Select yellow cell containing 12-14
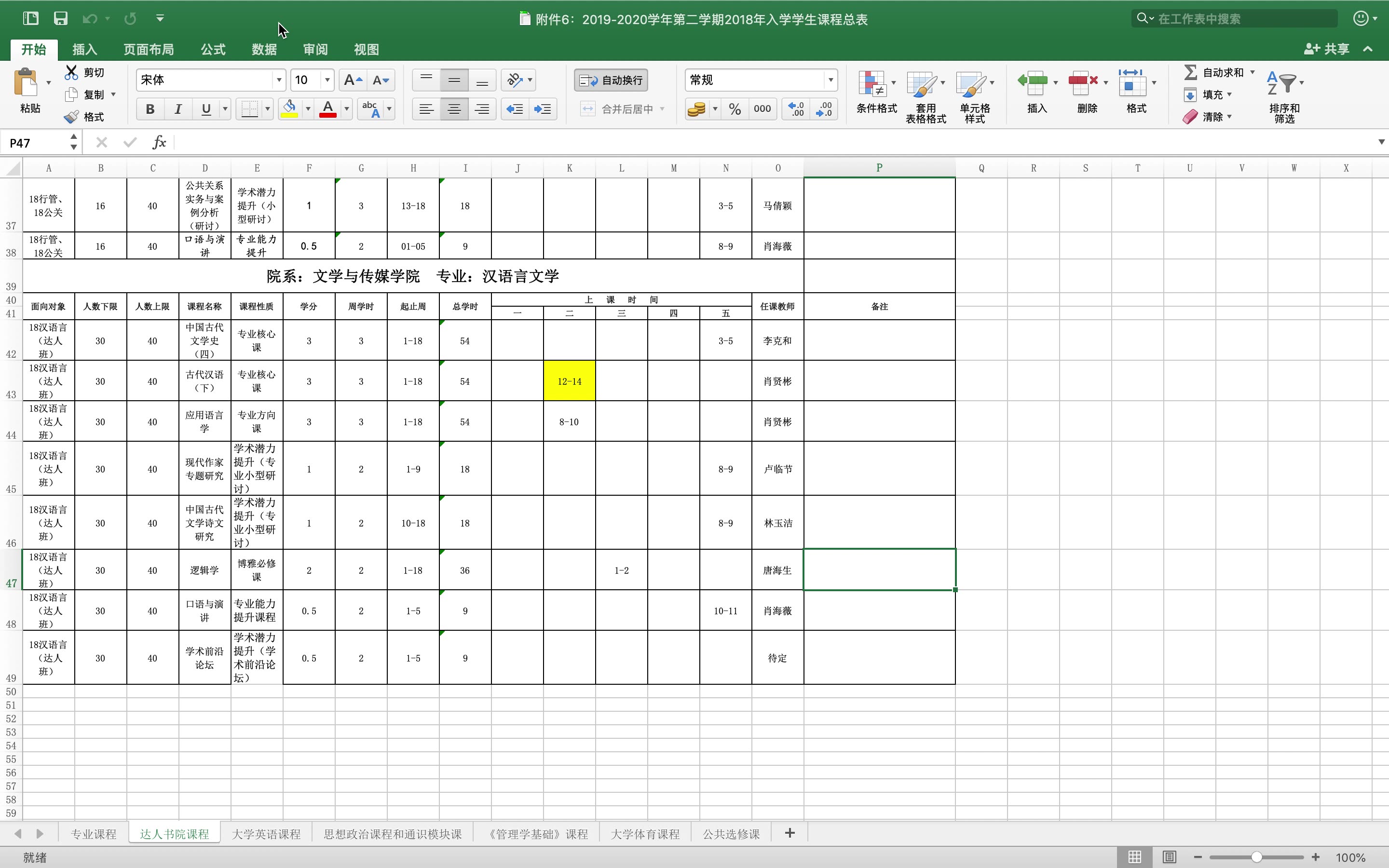The image size is (1389, 868). click(570, 381)
